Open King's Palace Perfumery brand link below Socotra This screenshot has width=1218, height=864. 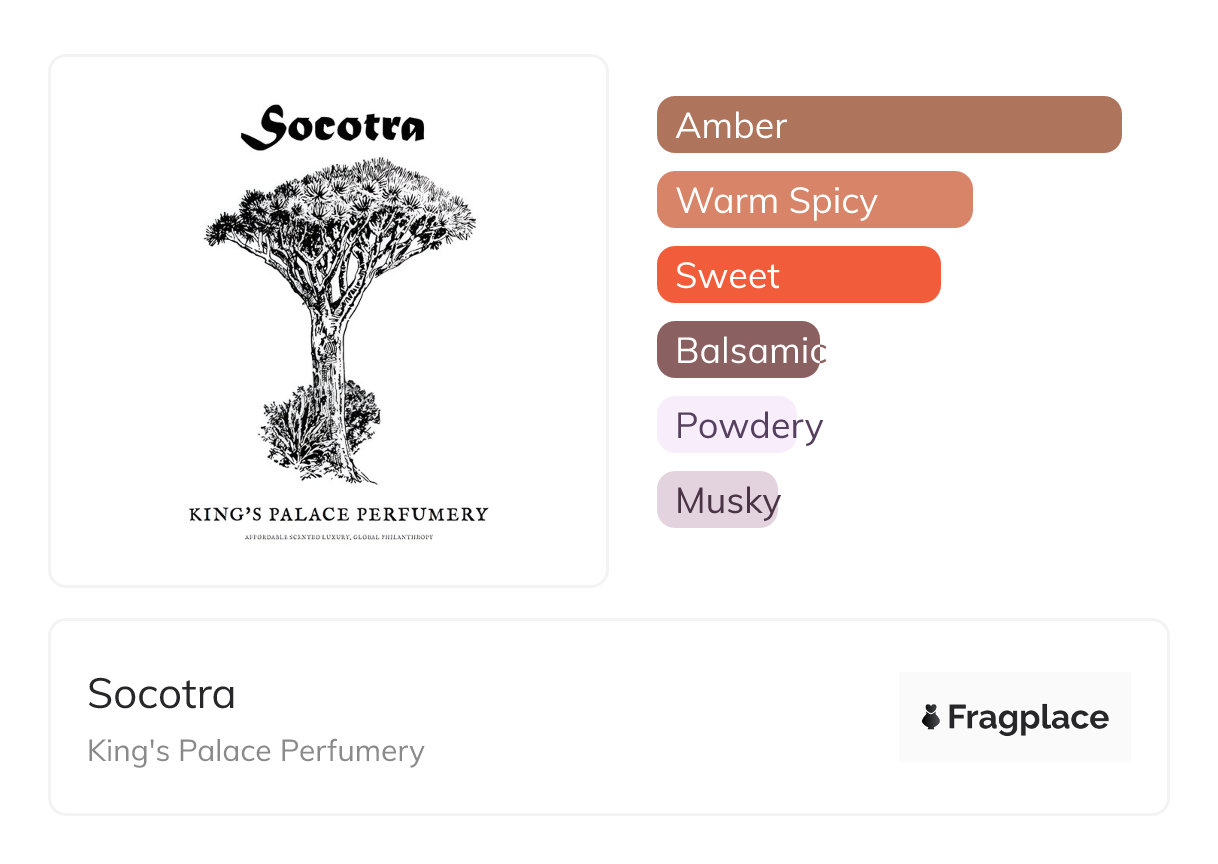click(x=256, y=751)
